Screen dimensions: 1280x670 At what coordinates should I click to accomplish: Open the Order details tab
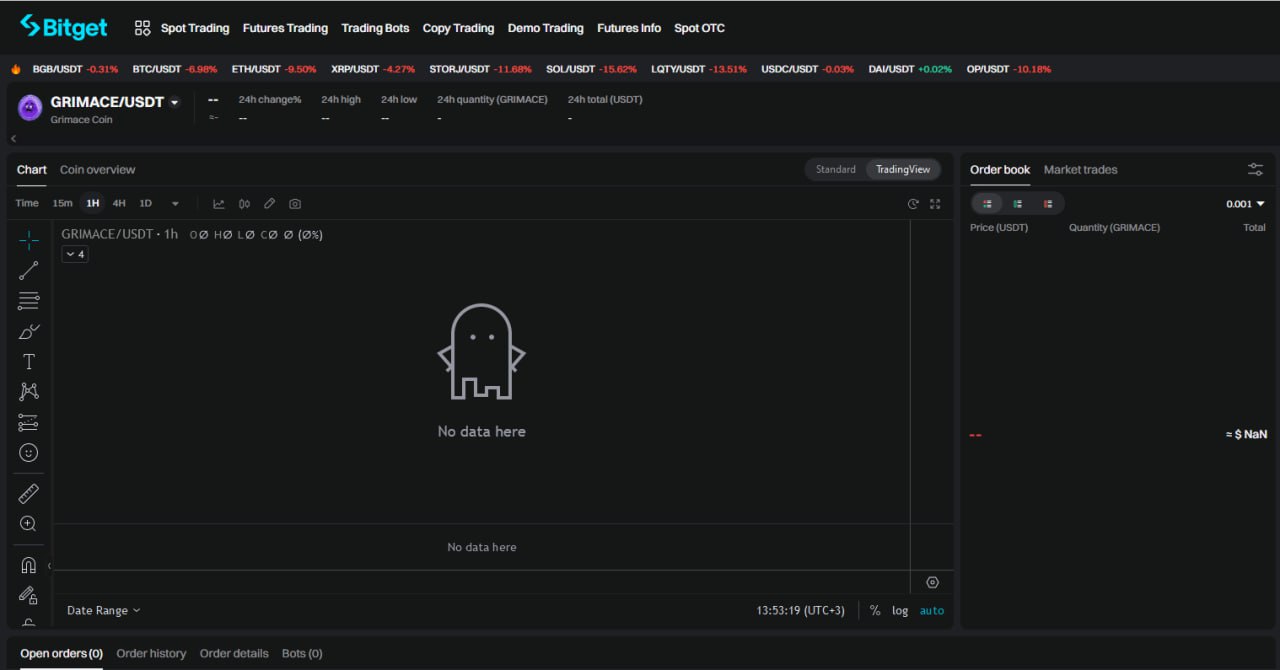pyautogui.click(x=234, y=653)
